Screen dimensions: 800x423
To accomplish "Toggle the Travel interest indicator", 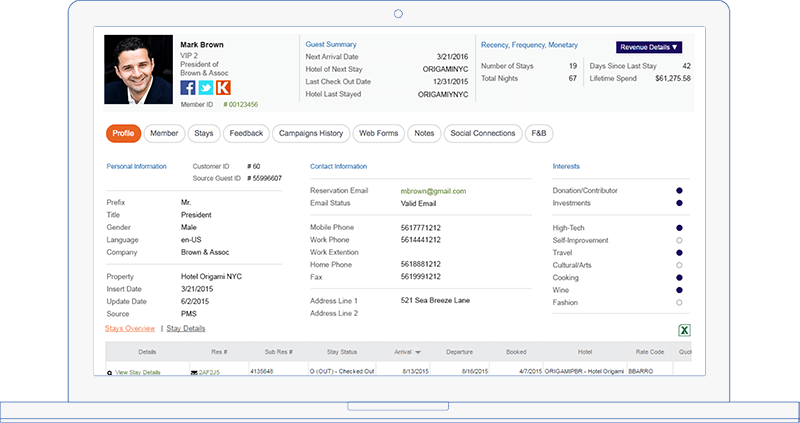I will (680, 253).
